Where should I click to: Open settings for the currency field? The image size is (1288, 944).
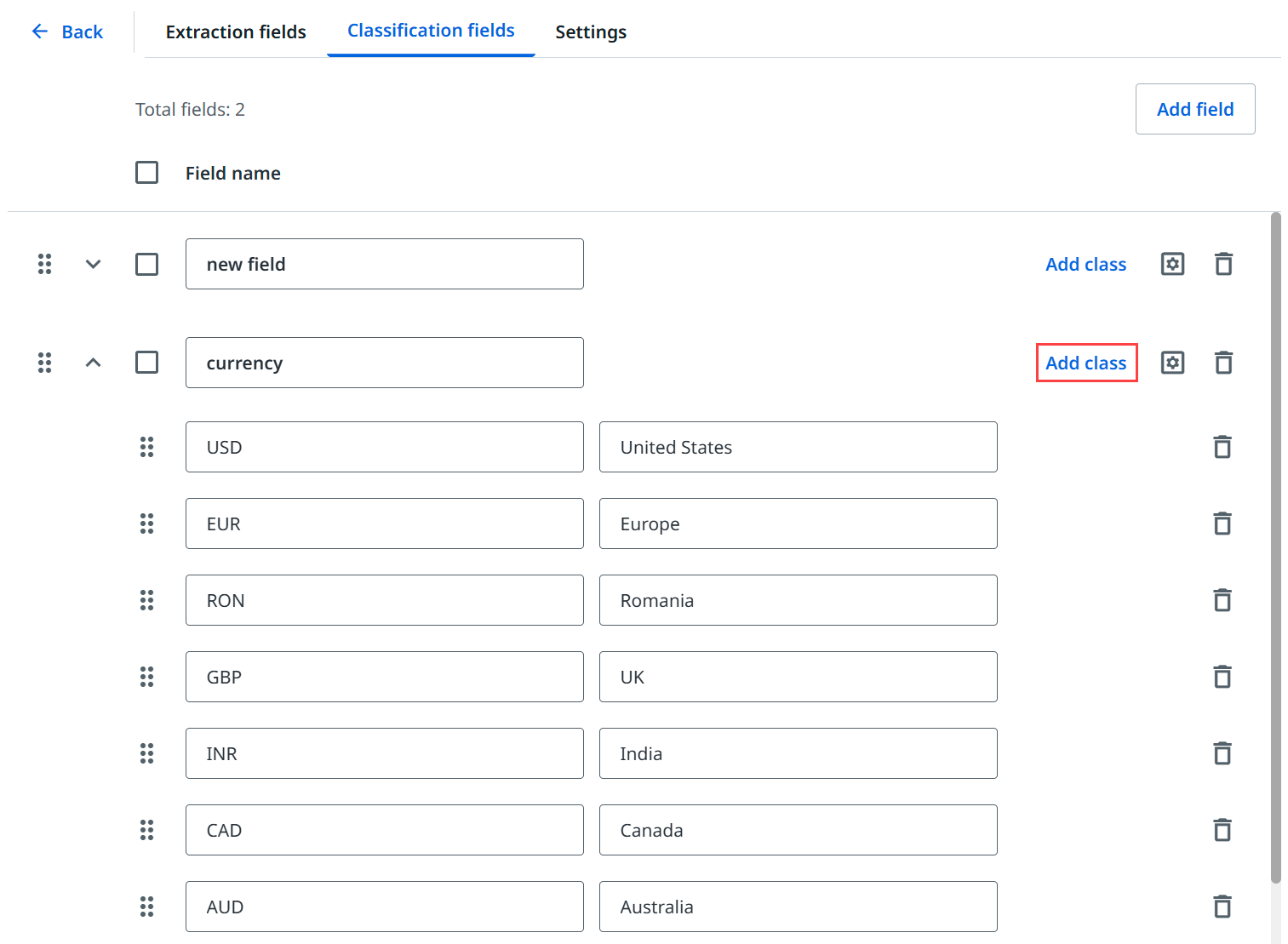[x=1172, y=363]
